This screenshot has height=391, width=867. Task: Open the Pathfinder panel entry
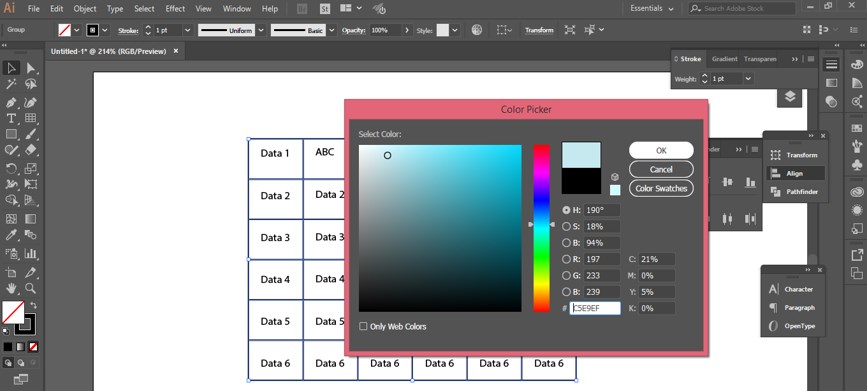(796, 192)
